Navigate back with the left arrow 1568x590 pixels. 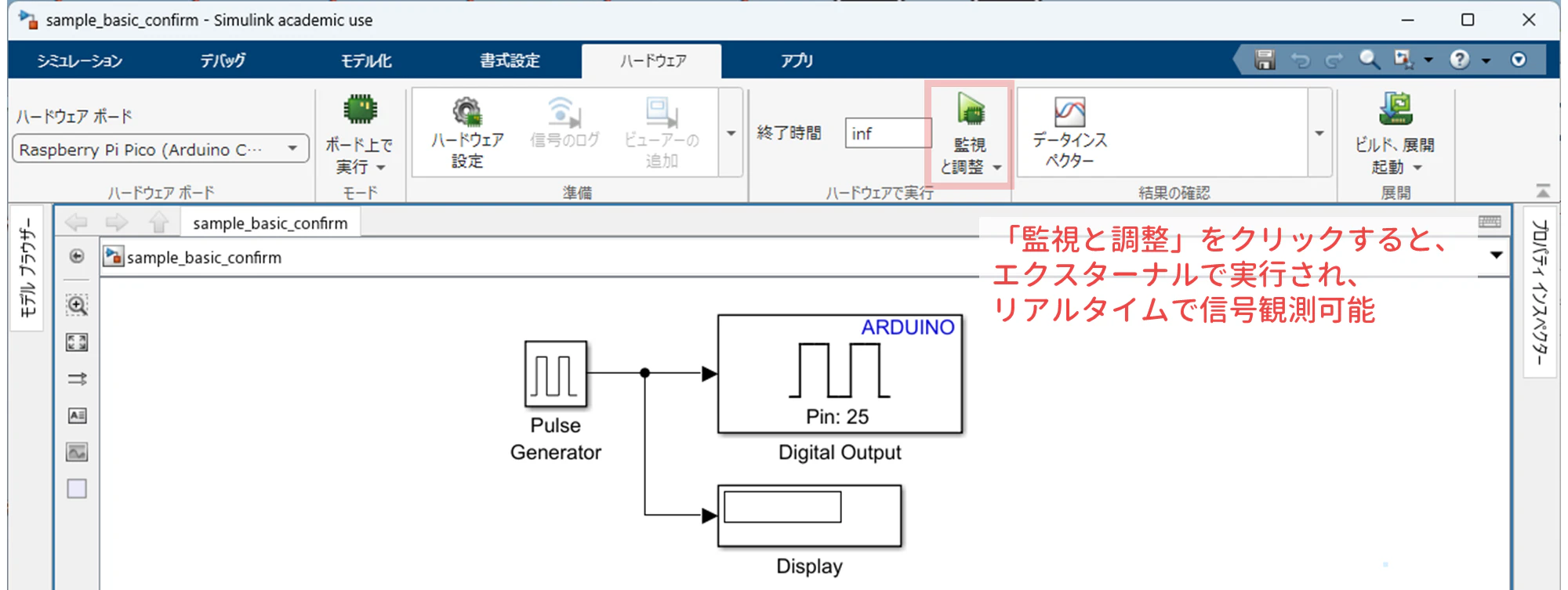(76, 223)
